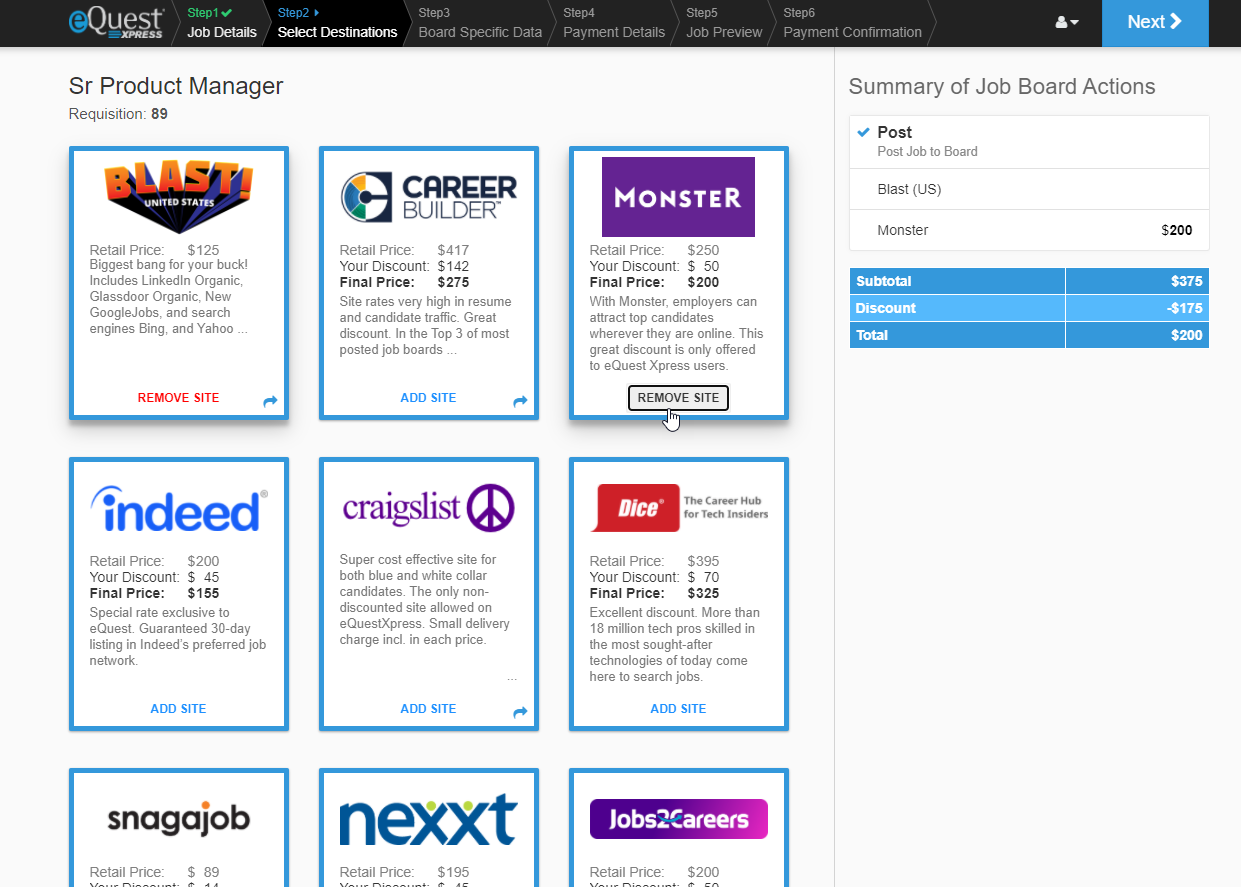The image size is (1241, 887).
Task: Select Blast (US) in summary
Action: point(1029,189)
